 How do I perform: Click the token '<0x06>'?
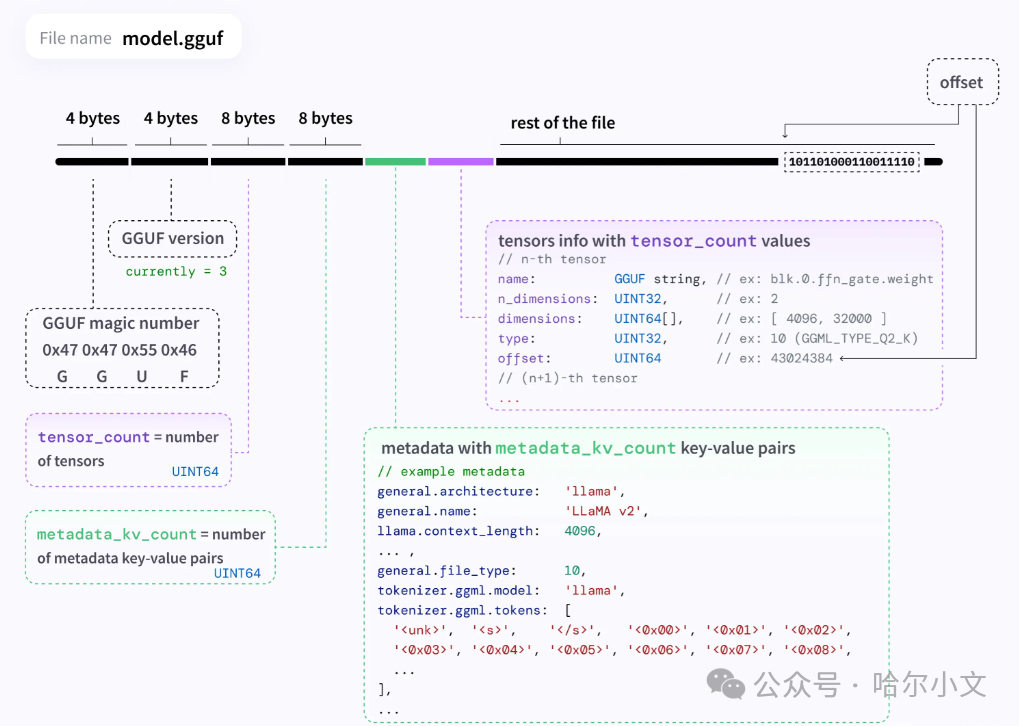point(658,649)
